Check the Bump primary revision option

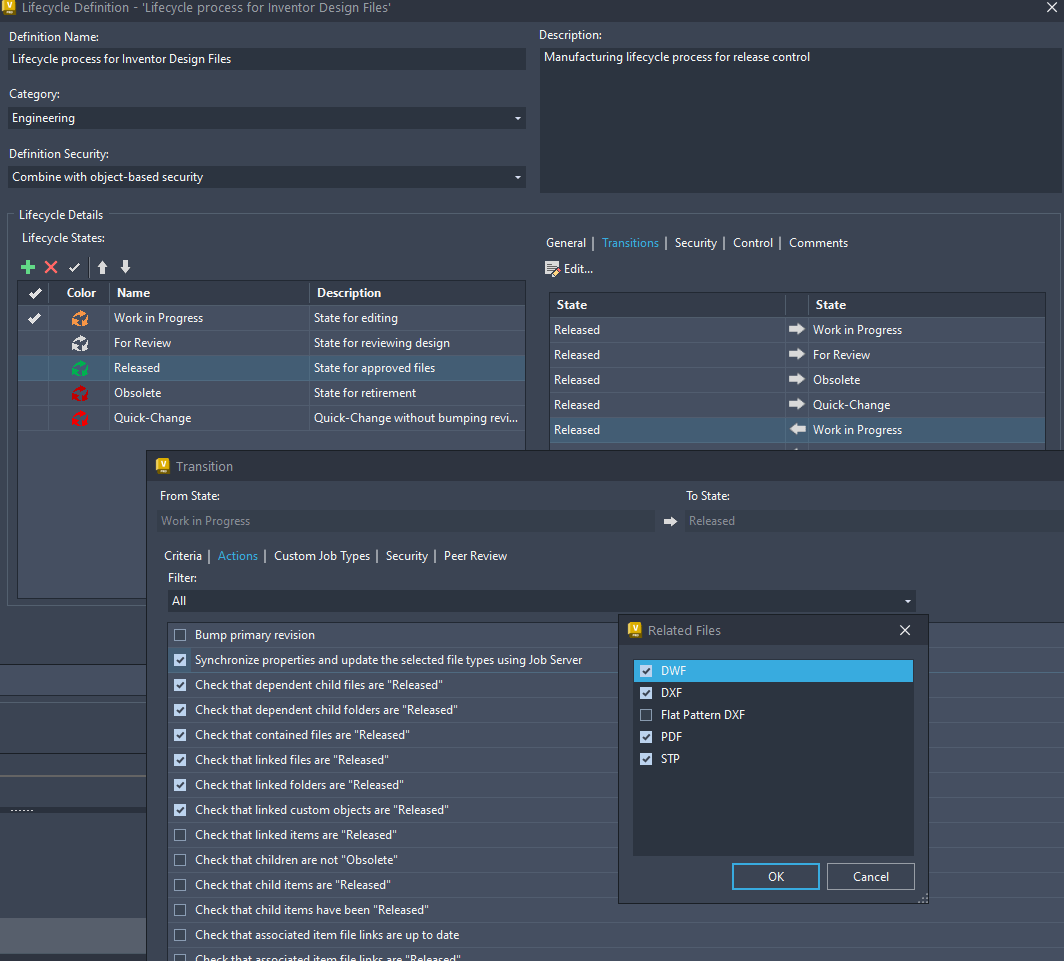coord(180,634)
